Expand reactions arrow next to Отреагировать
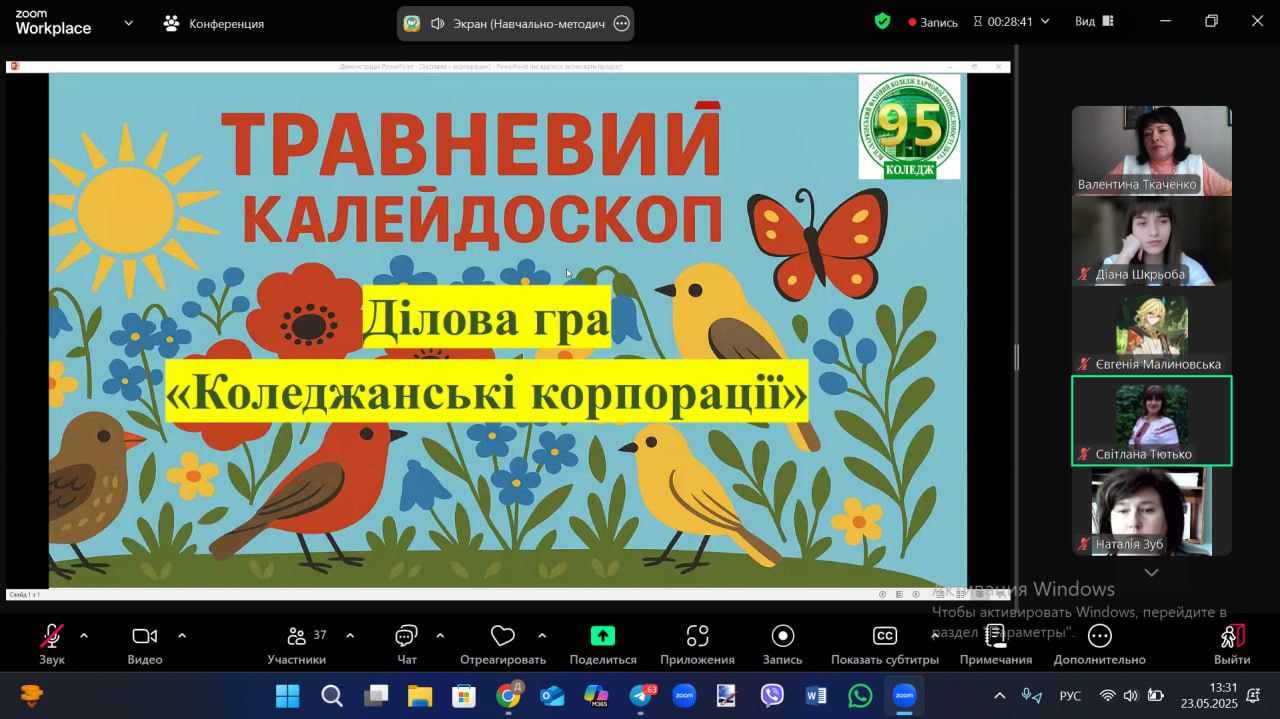The height and width of the screenshot is (719, 1280). click(x=542, y=635)
